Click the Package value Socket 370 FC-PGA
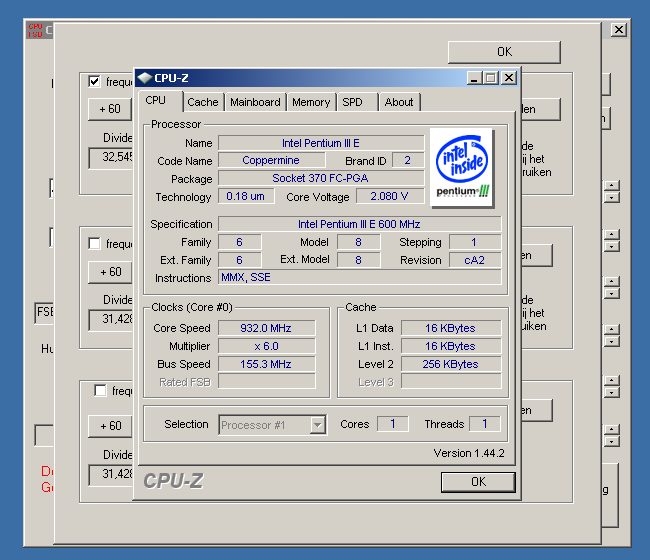The width and height of the screenshot is (650, 560). 321,178
